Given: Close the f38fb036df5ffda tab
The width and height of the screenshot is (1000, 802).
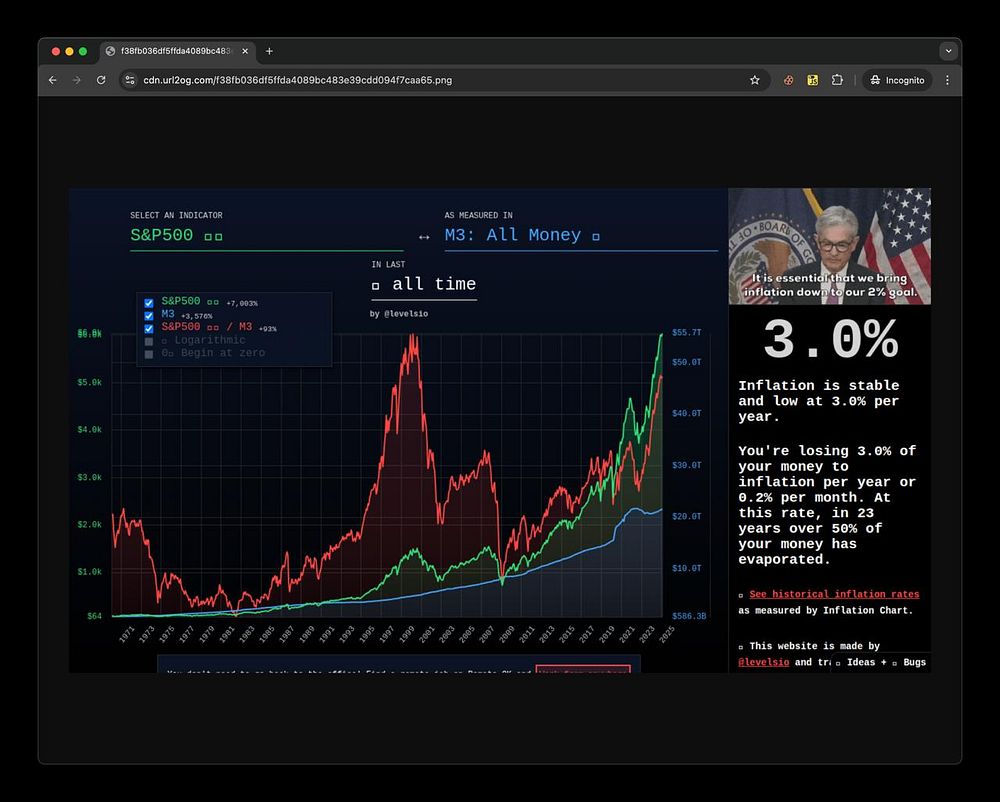Looking at the screenshot, I should click(x=245, y=51).
